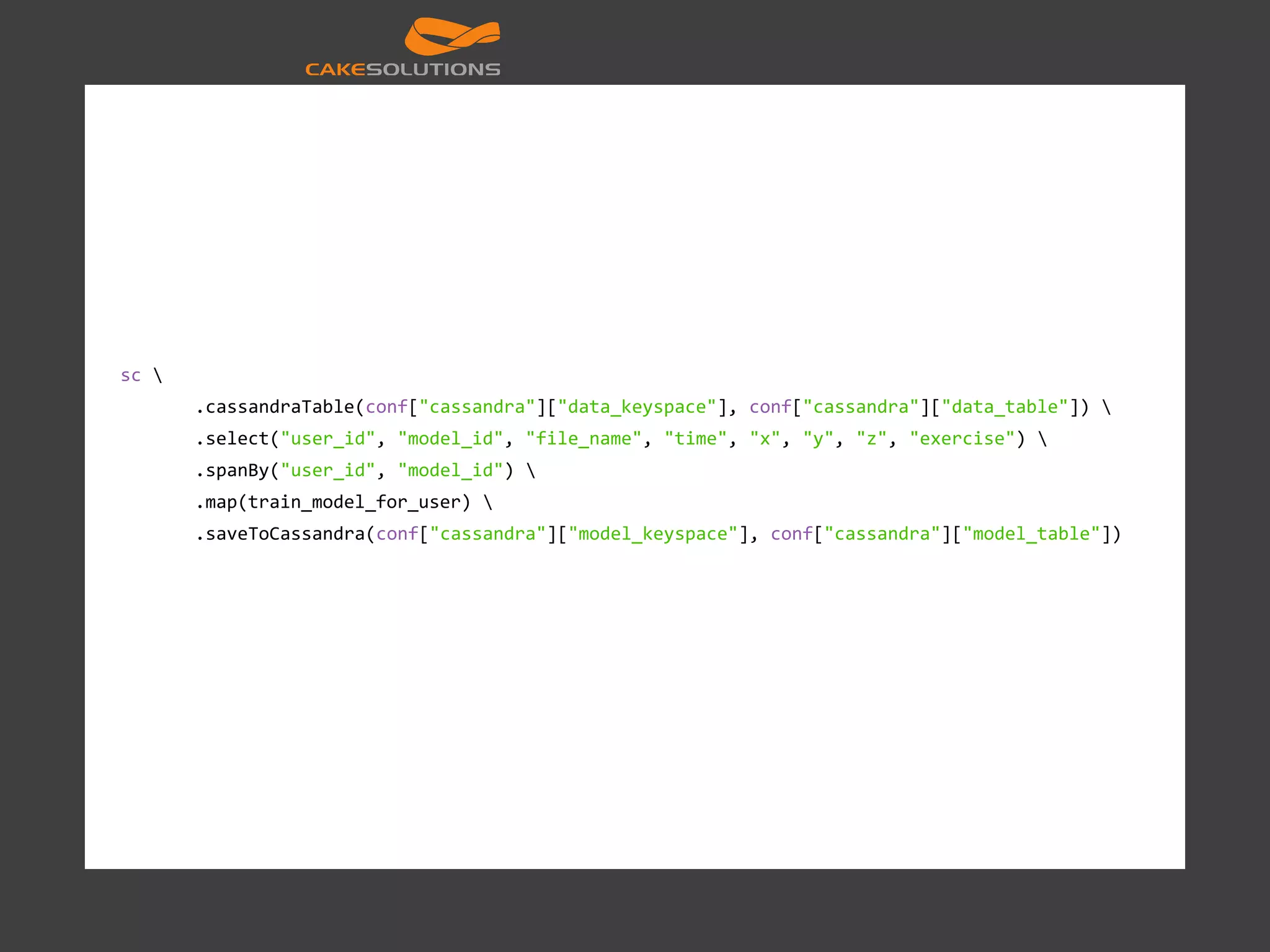This screenshot has width=1270, height=952.
Task: Click the orange Cake Solutions ribbon logo
Action: 452,37
